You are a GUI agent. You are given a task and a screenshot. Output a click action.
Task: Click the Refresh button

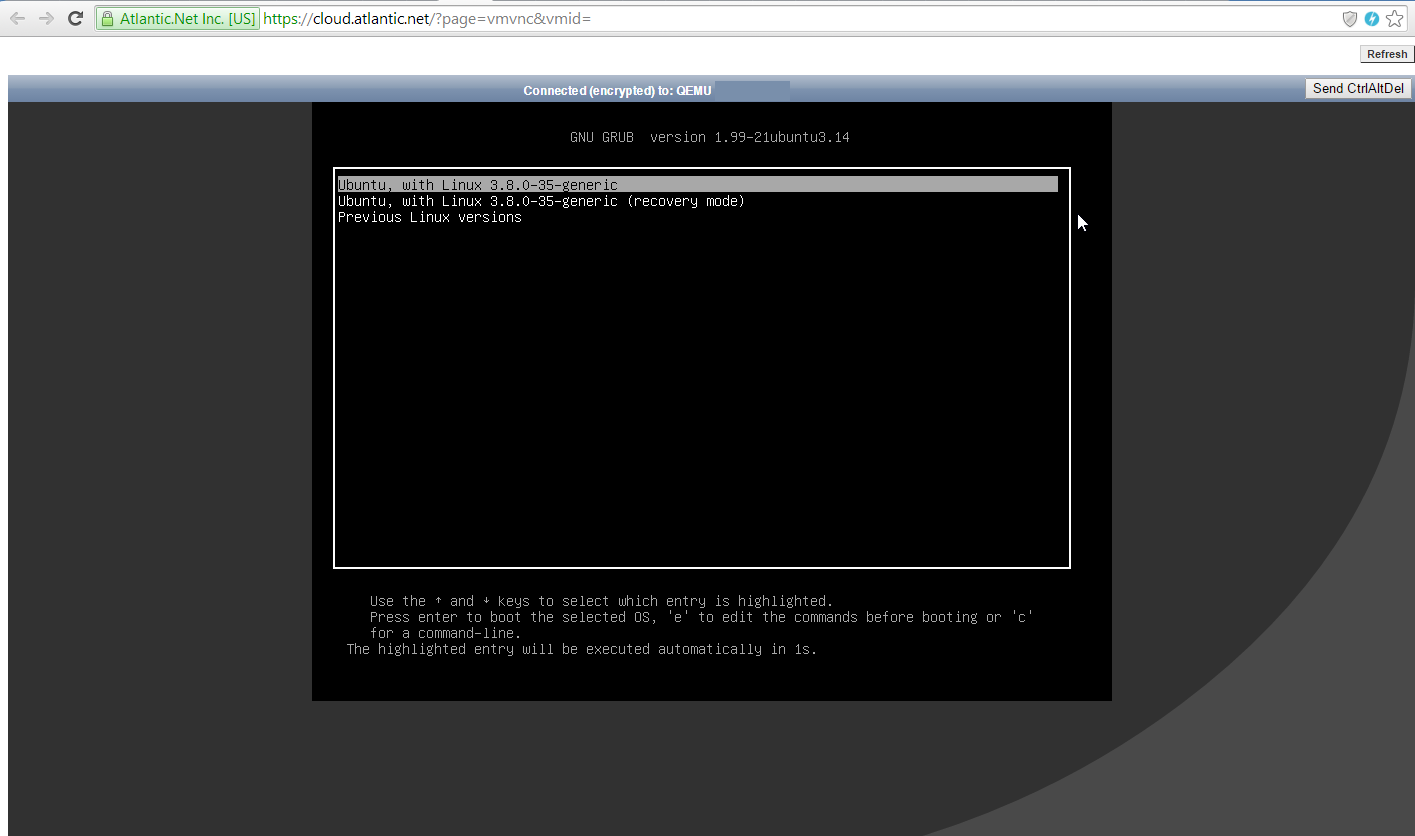click(x=1387, y=54)
